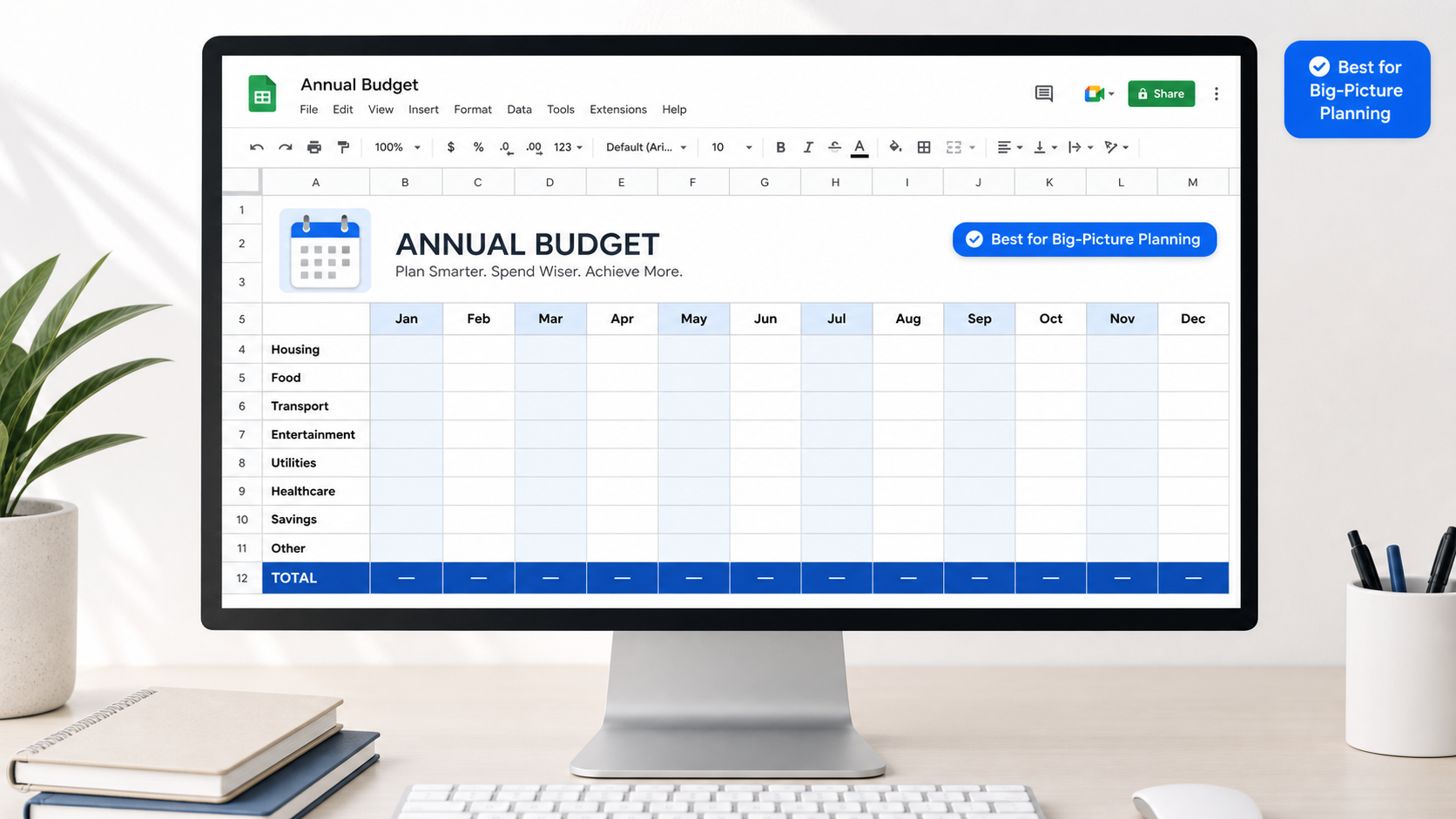Viewport: 1456px width, 819px height.
Task: Click the ANNUAL BUDGET heading text
Action: click(x=528, y=244)
